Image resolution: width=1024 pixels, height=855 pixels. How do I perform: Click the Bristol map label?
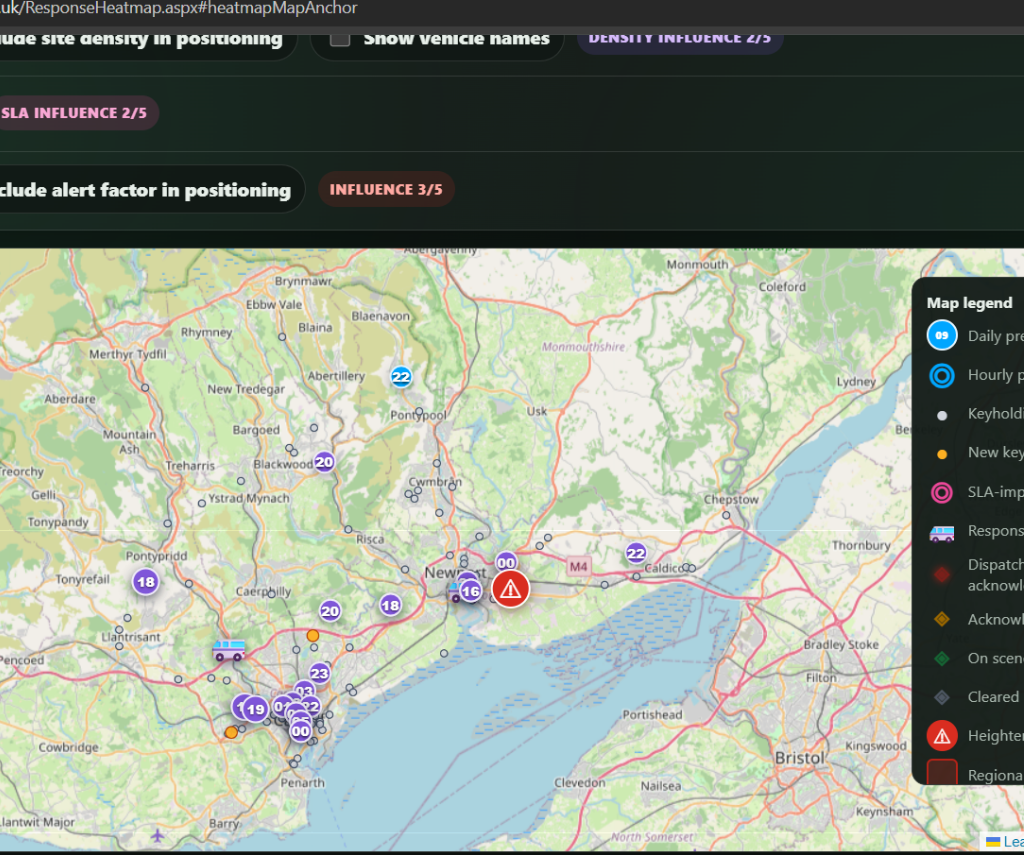click(799, 758)
